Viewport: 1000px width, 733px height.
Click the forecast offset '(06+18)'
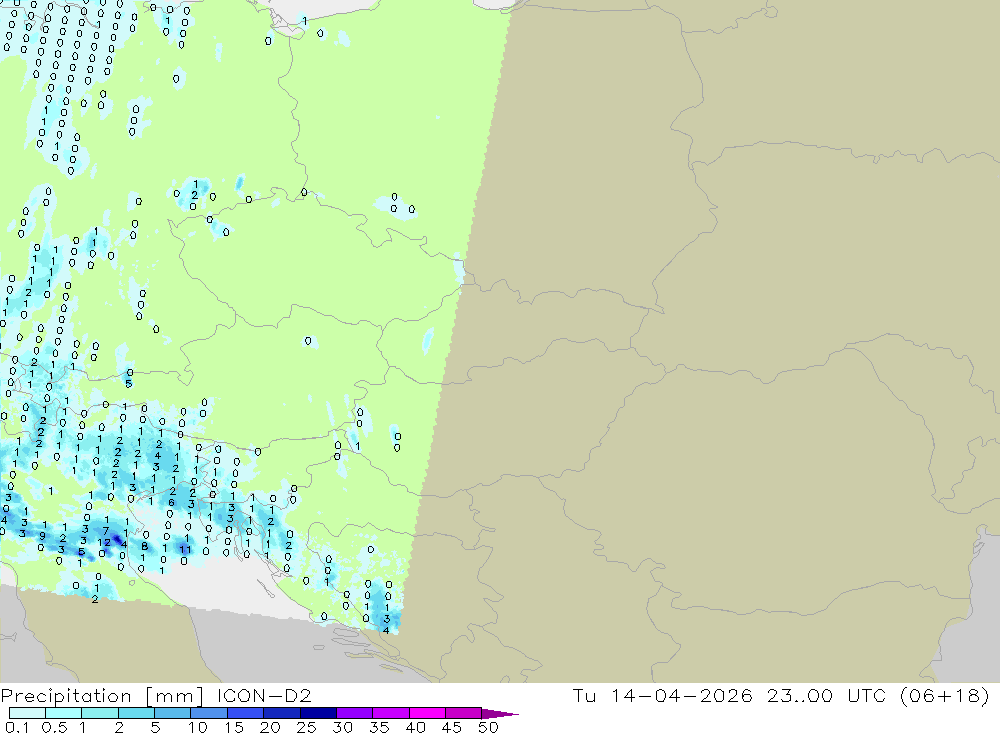tap(945, 695)
